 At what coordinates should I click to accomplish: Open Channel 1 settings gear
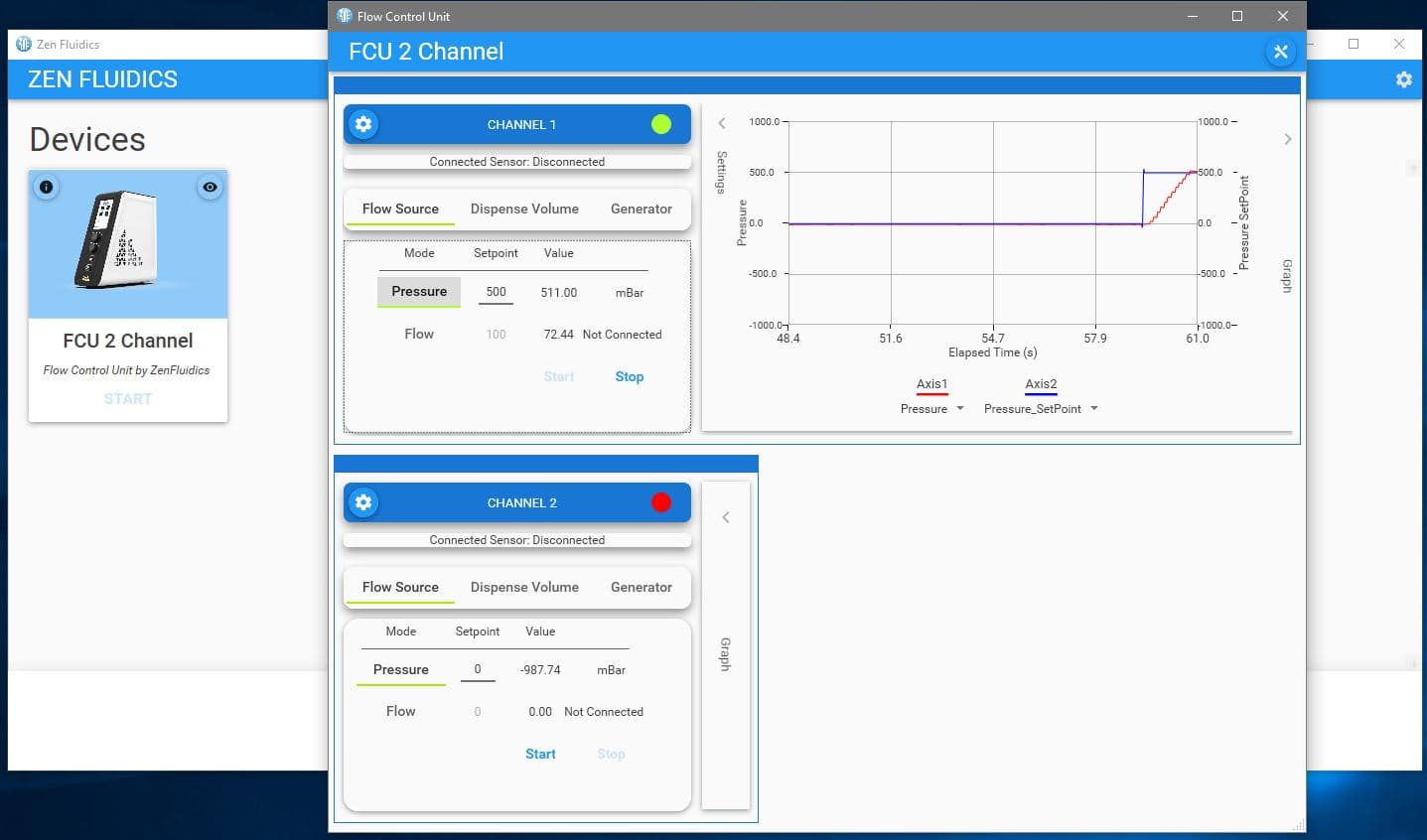point(363,124)
